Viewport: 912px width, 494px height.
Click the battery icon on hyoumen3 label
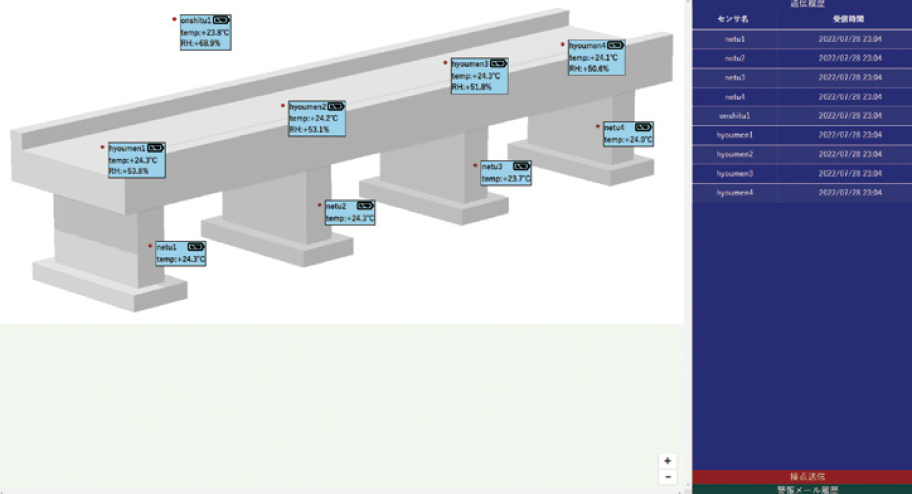pyautogui.click(x=498, y=63)
